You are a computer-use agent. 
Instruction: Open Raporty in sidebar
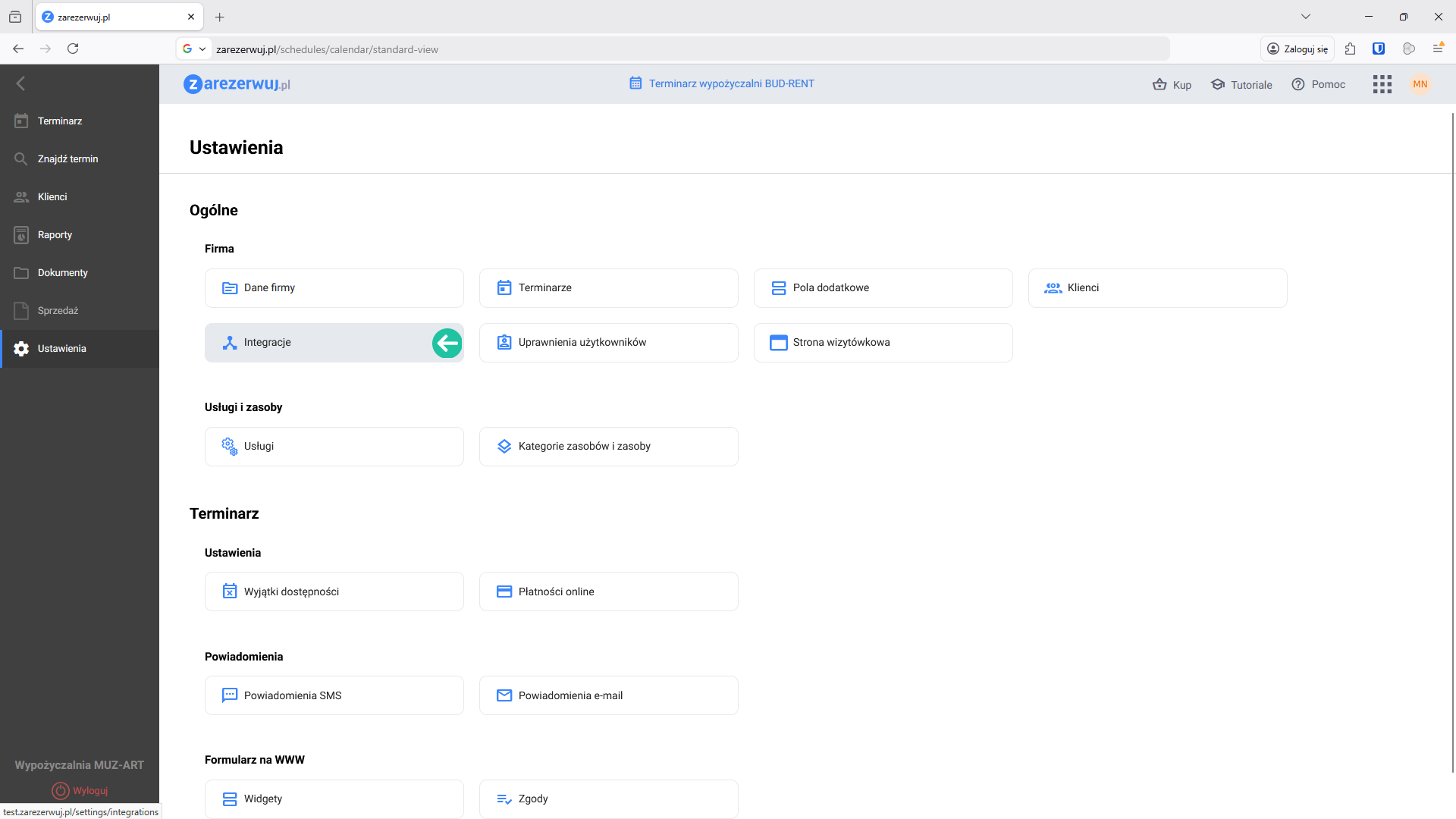(x=55, y=235)
